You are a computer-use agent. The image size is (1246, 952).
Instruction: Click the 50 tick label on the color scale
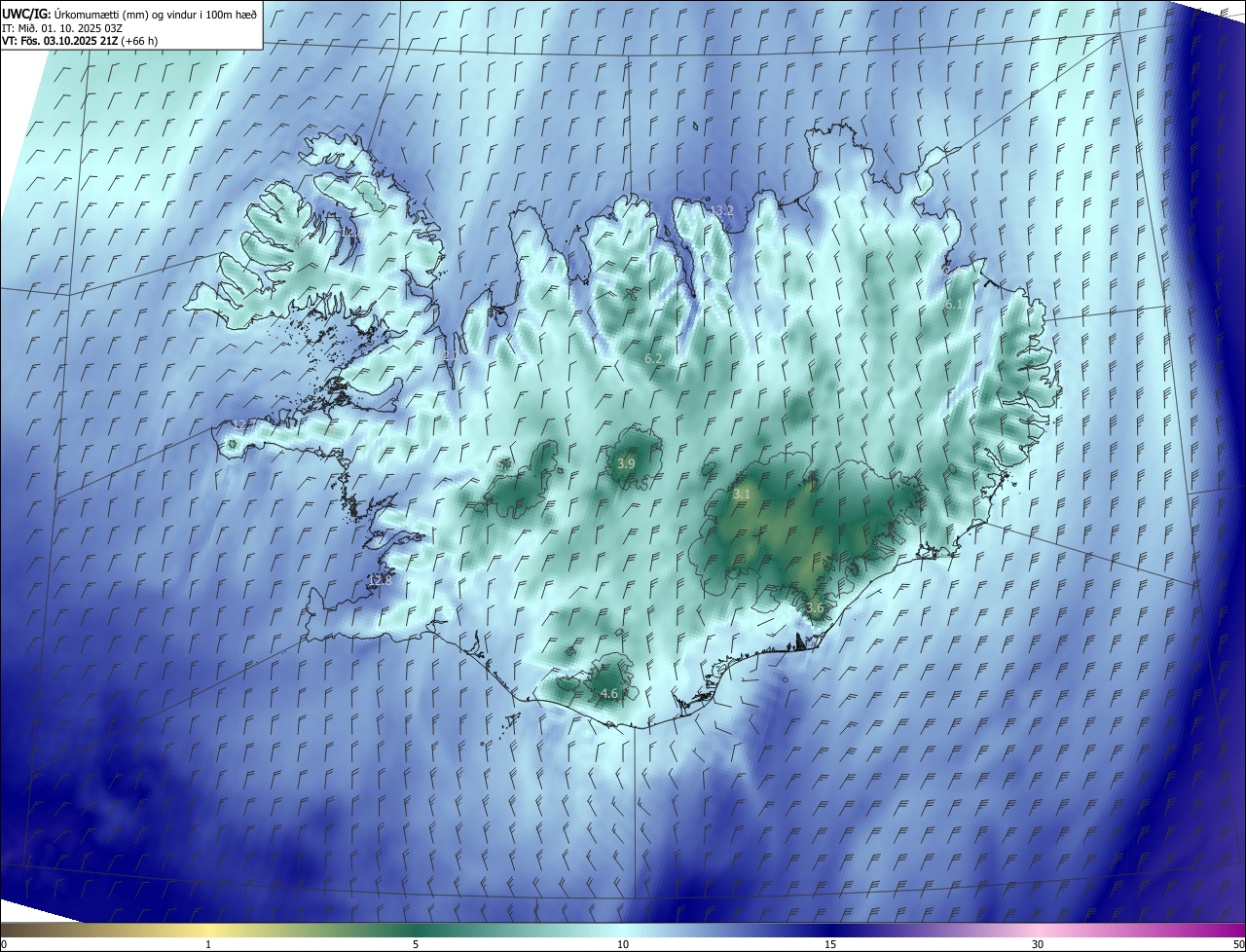[x=1238, y=944]
